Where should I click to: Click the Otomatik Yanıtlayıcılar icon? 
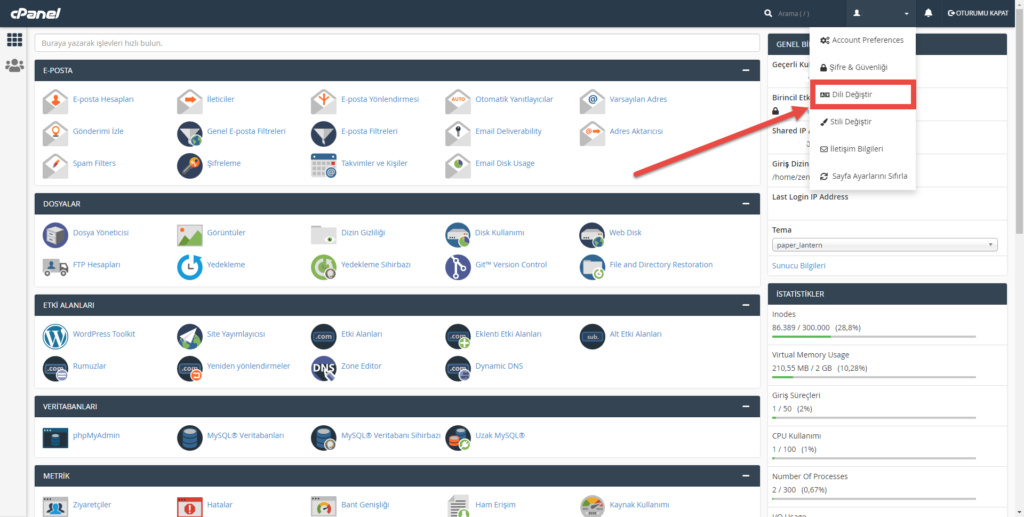tap(458, 101)
